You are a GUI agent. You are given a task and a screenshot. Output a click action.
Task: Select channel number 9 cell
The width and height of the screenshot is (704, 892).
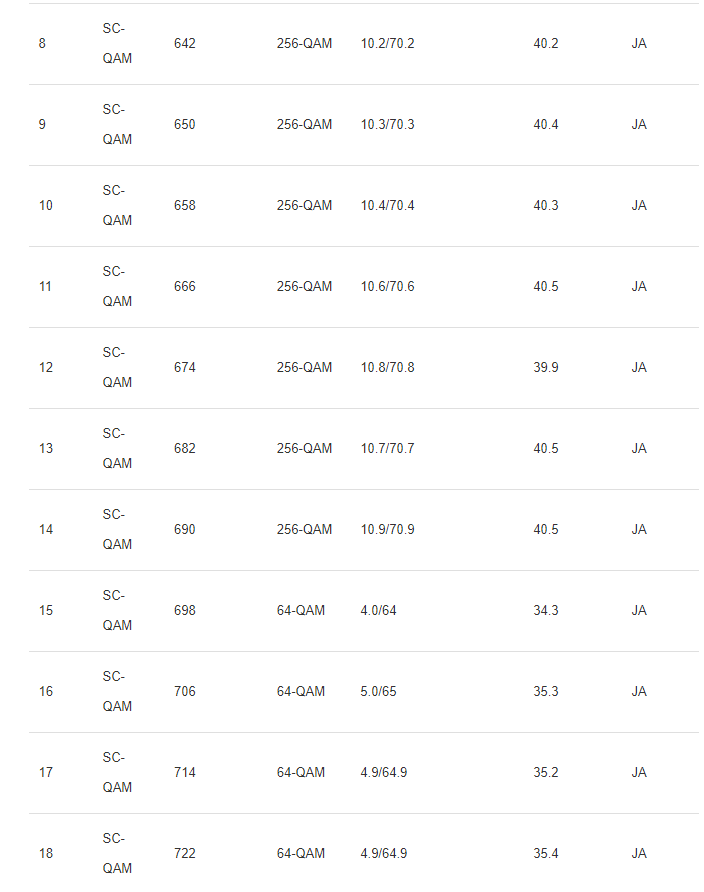[x=42, y=125]
